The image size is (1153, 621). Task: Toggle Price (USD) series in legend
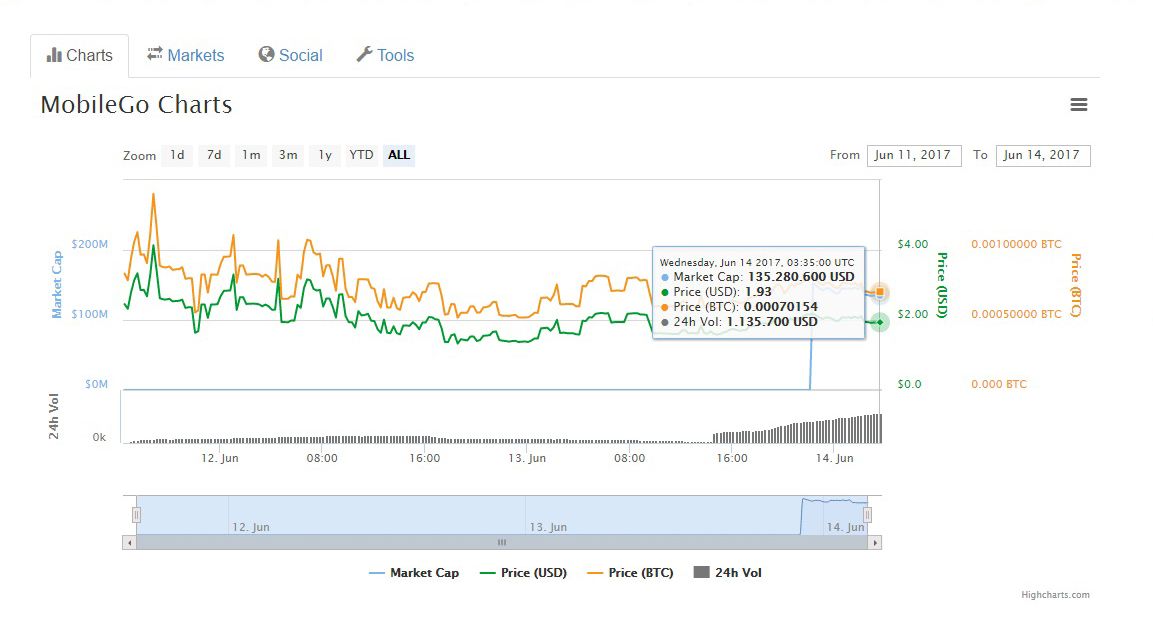(523, 572)
